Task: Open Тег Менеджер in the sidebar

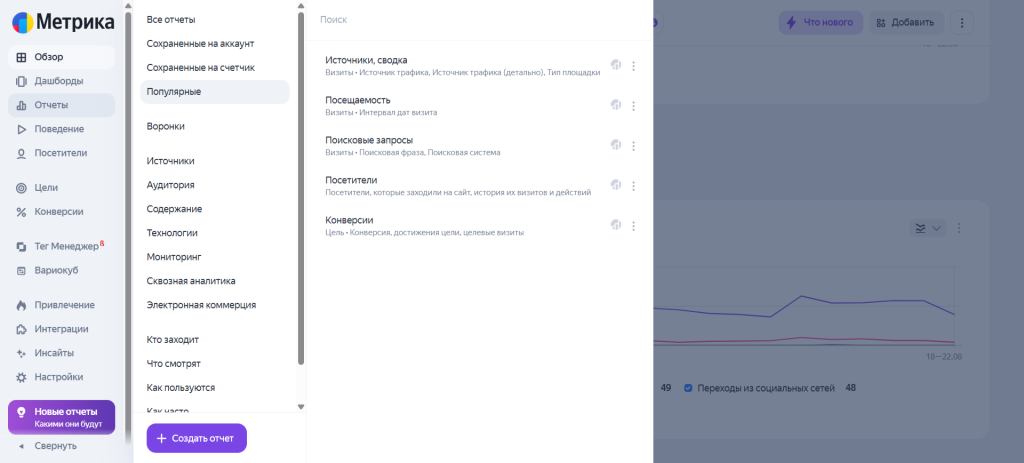Action: [x=62, y=246]
